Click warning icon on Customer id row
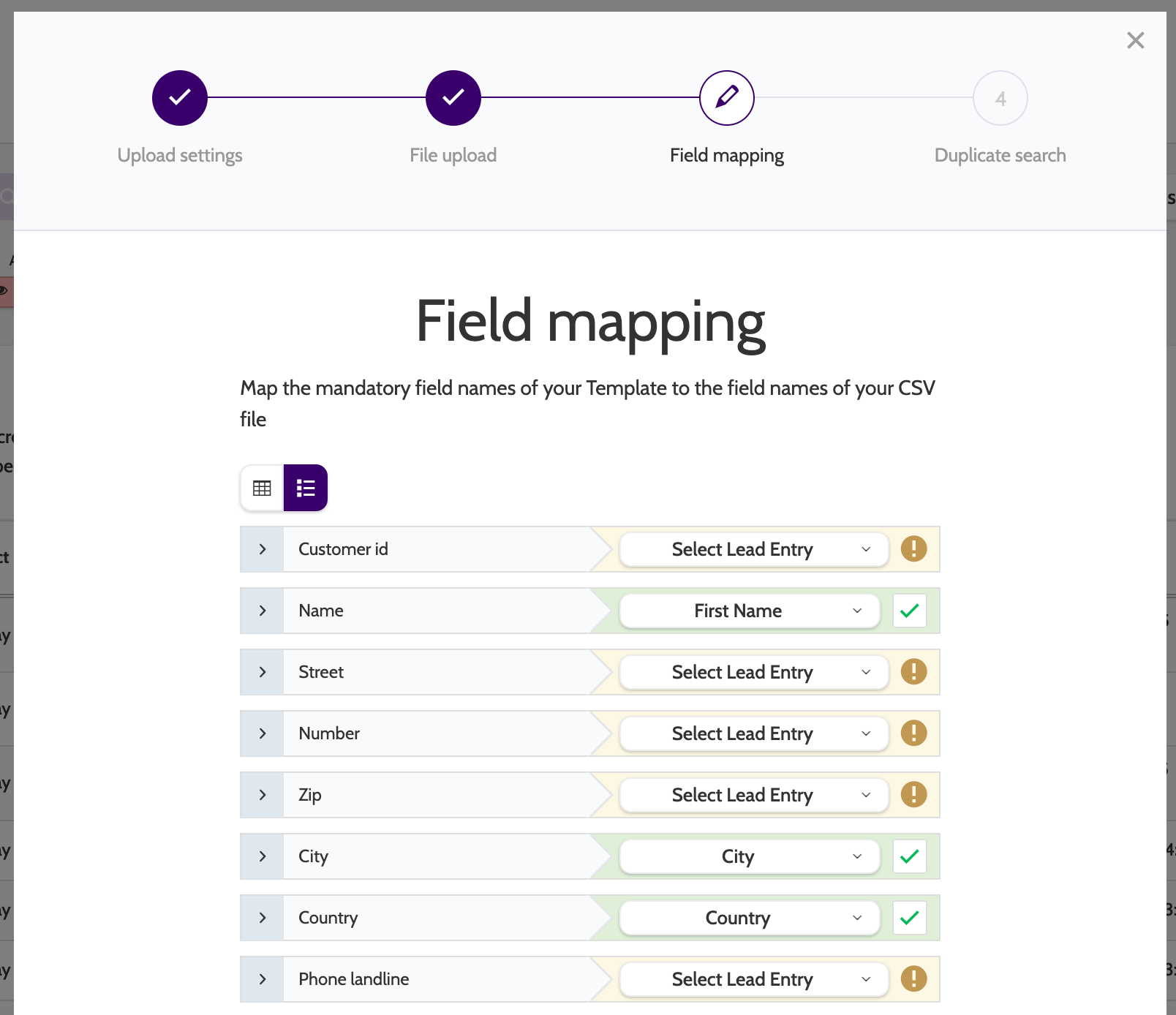The width and height of the screenshot is (1176, 1015). point(913,549)
